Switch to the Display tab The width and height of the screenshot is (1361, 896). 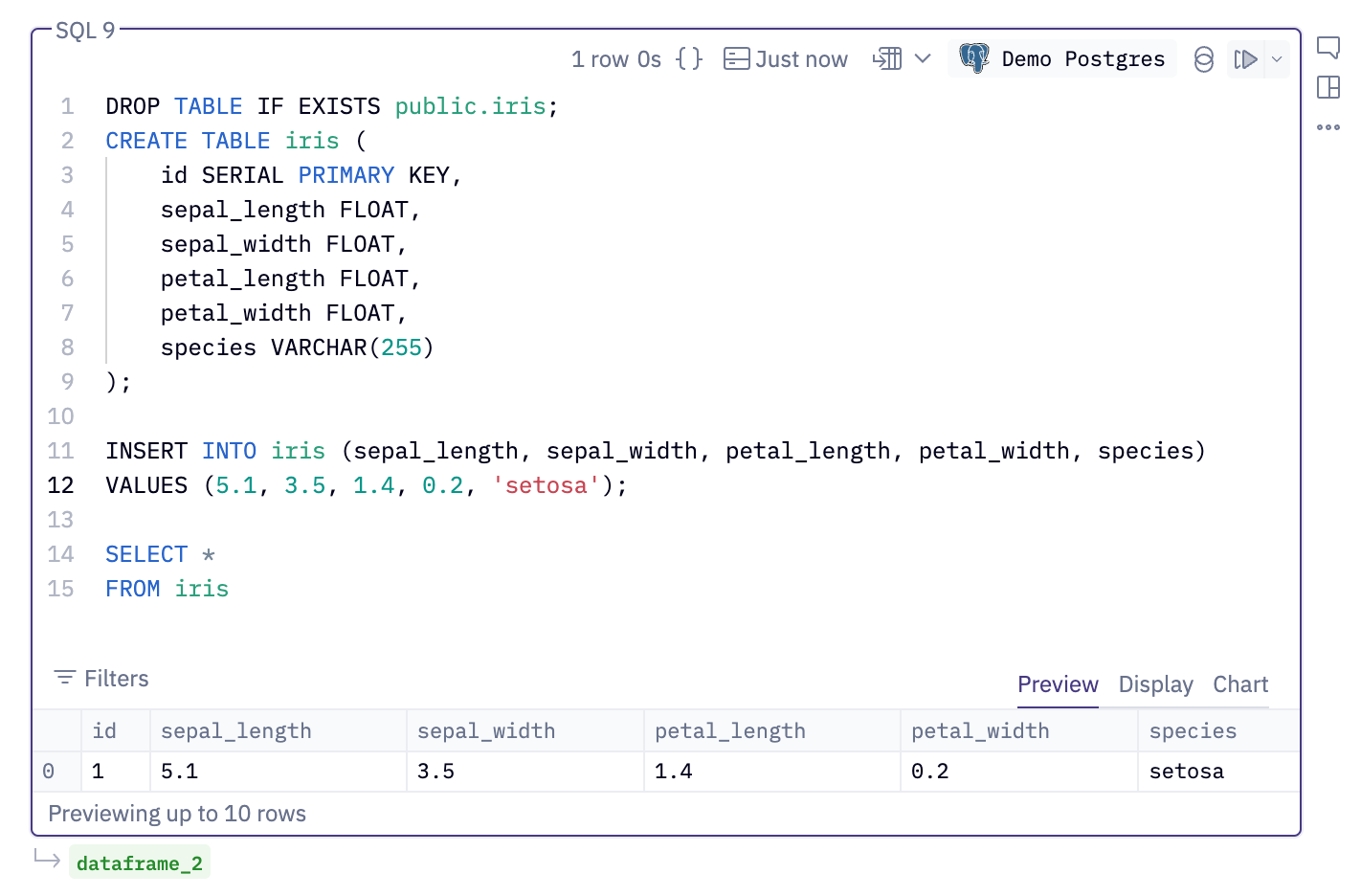[x=1155, y=684]
